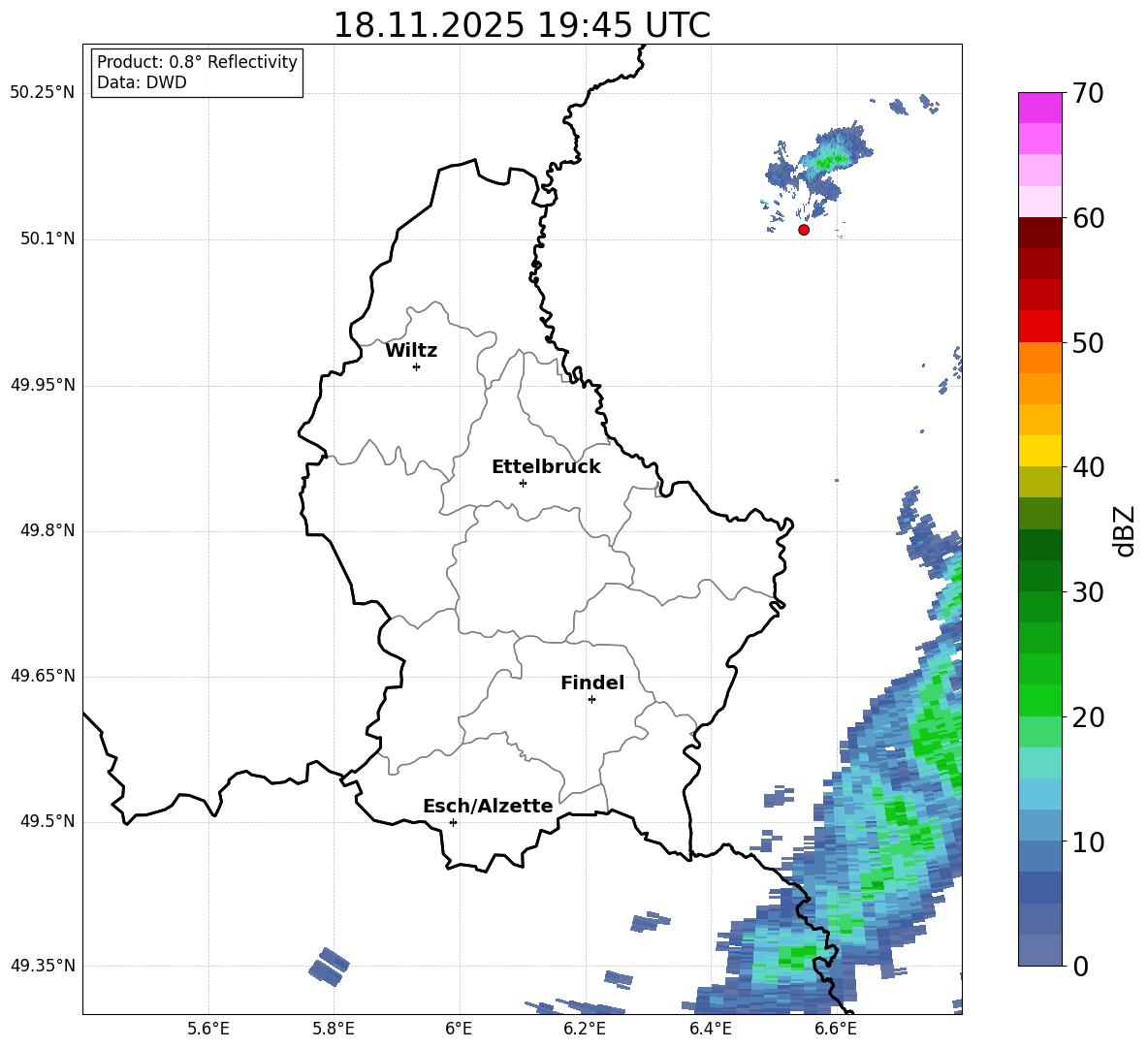Click the Wiltz station cross marker
The image size is (1148, 1048).
(417, 366)
